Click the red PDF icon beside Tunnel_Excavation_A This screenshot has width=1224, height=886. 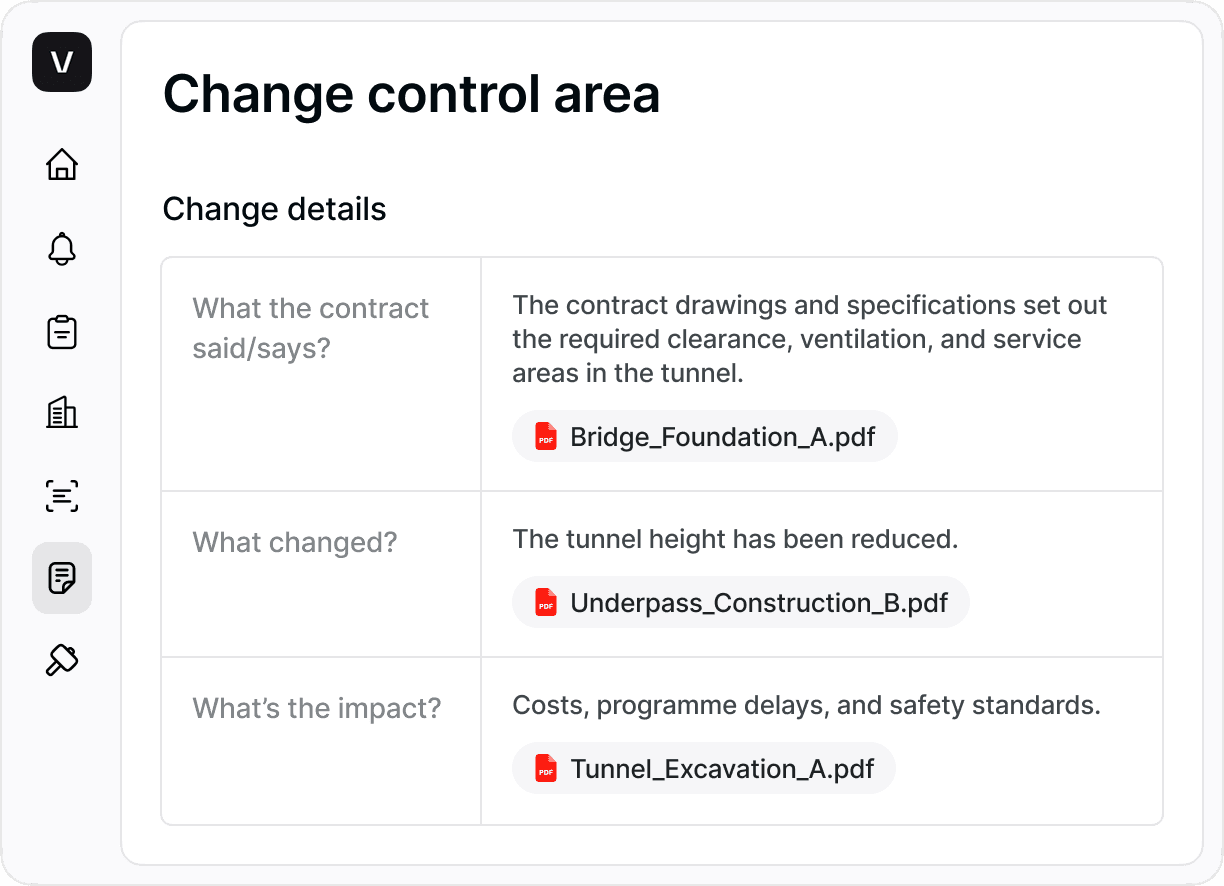point(546,769)
